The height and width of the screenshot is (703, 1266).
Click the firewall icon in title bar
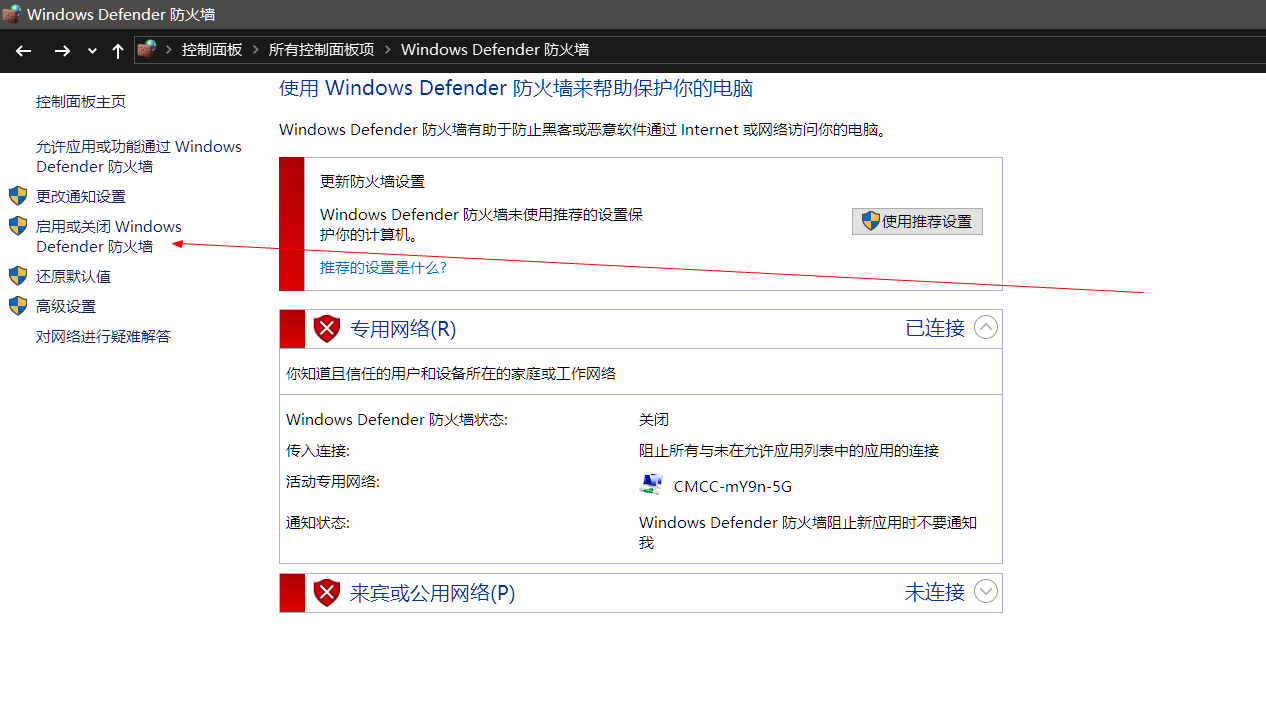pos(12,14)
